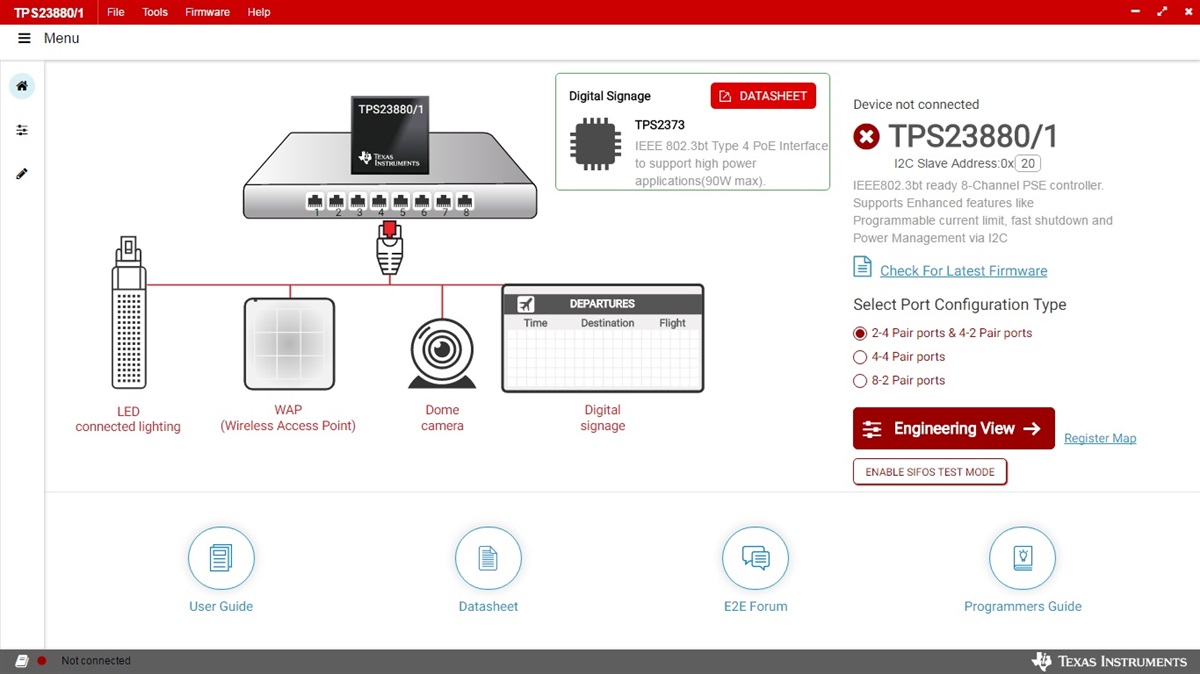Edit the I2C Slave Address field
Screen dimensions: 1200x674
coord(1029,163)
